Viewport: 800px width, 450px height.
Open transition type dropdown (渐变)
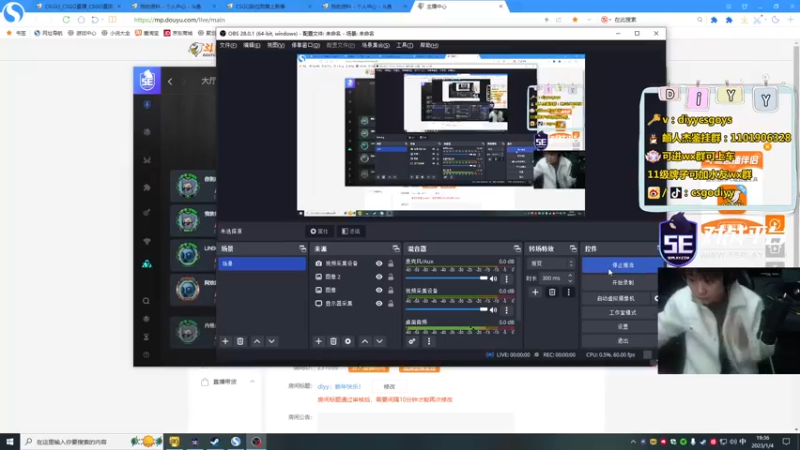[x=551, y=263]
